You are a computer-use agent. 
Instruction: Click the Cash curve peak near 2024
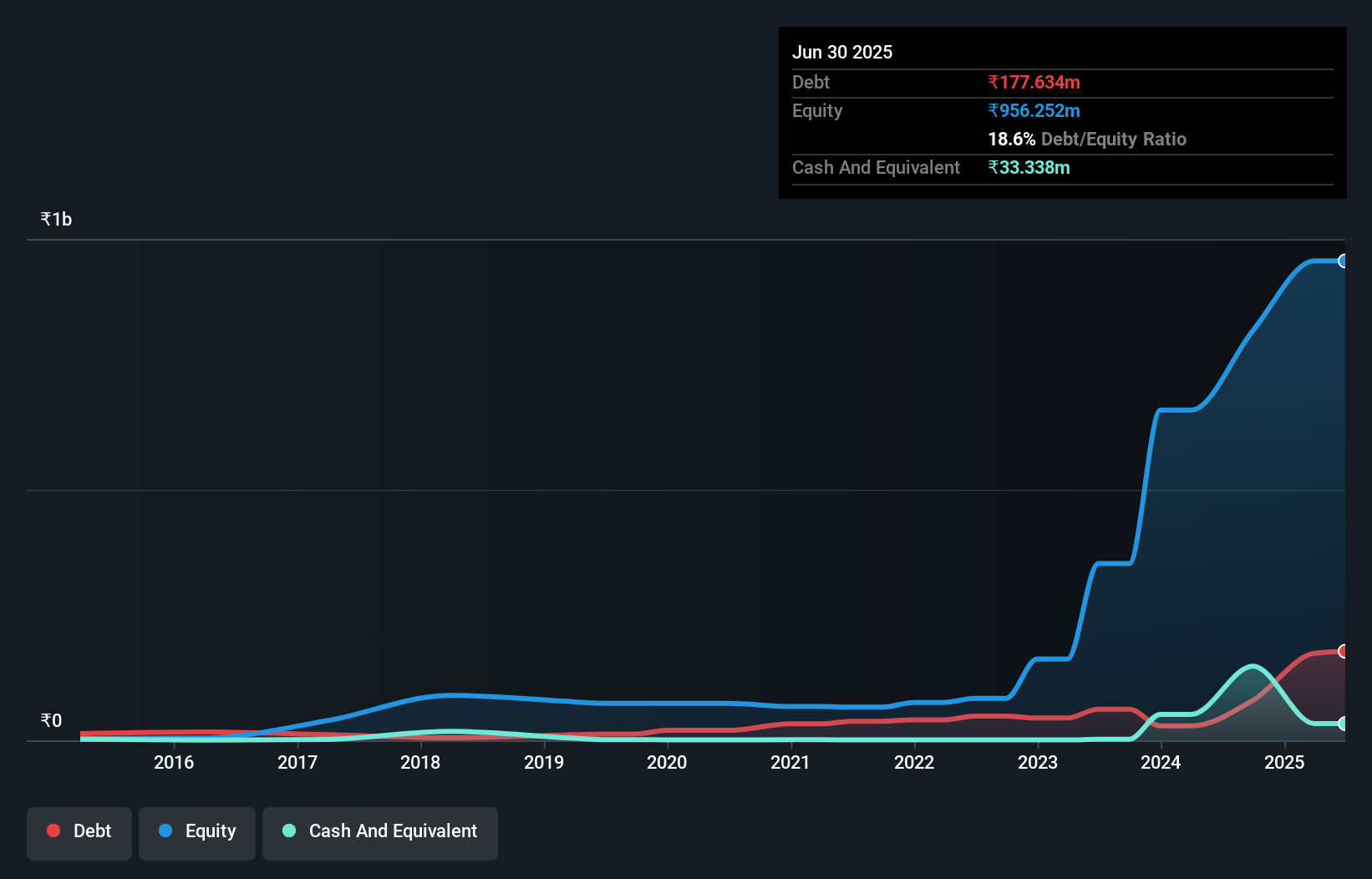[1252, 667]
